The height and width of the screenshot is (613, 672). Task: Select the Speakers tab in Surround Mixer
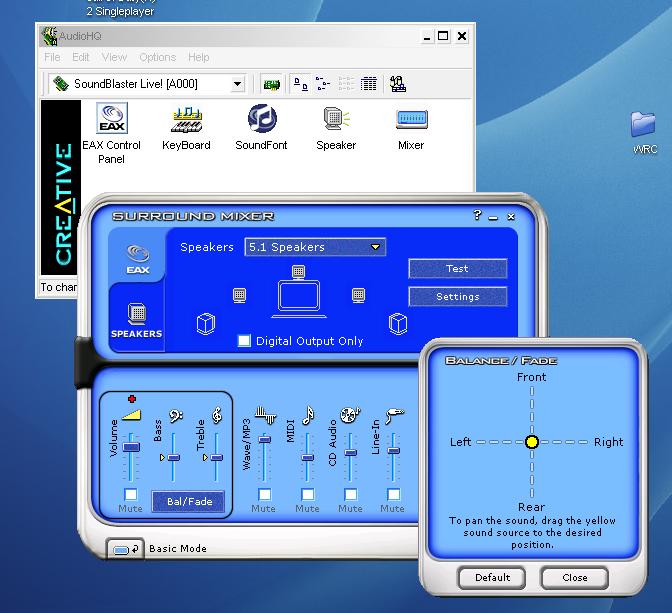coord(136,319)
